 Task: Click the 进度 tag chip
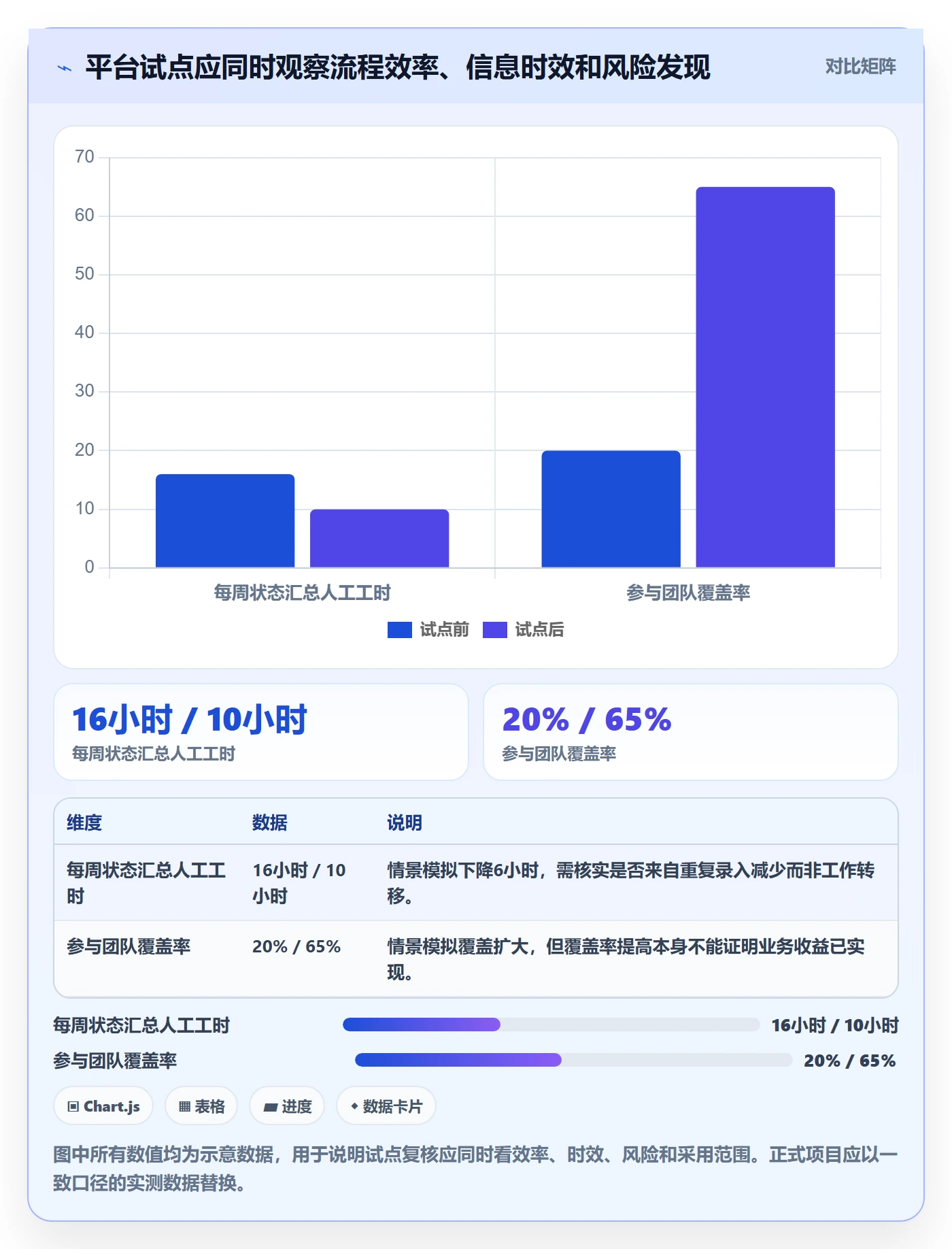coord(287,1106)
